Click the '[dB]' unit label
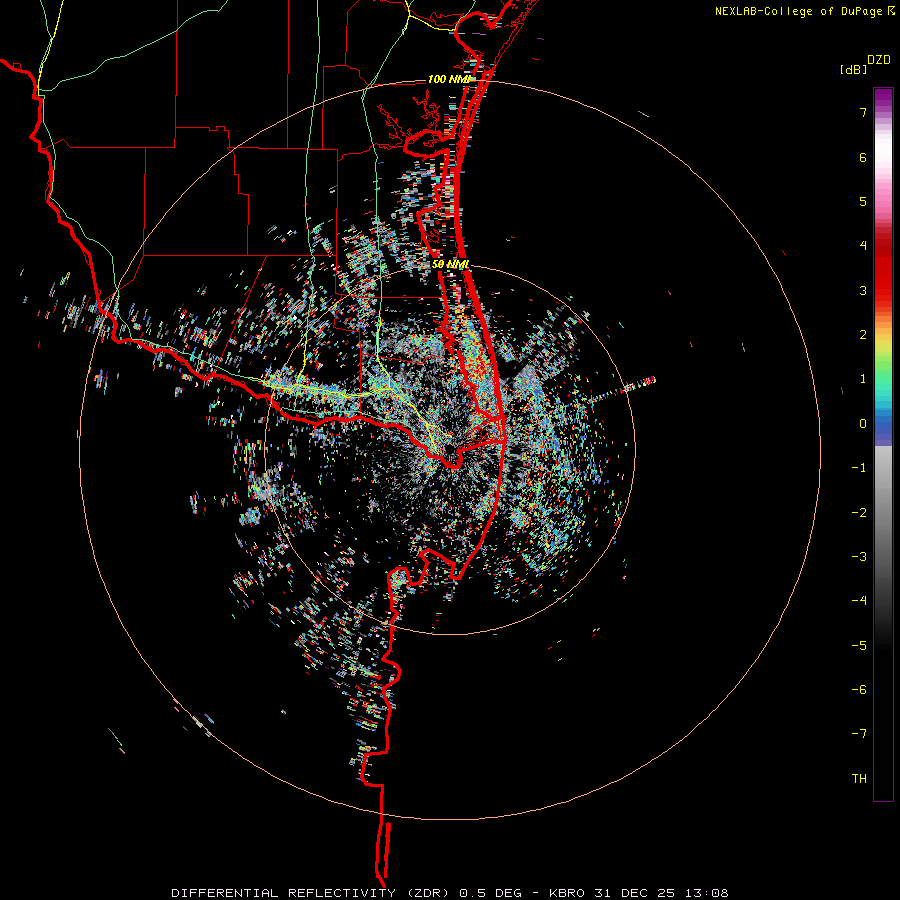900x900 pixels. coord(854,69)
